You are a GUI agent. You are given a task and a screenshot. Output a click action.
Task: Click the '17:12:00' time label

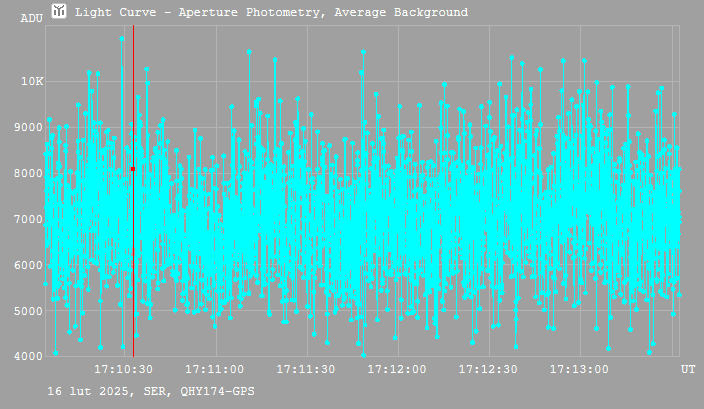coord(397,369)
